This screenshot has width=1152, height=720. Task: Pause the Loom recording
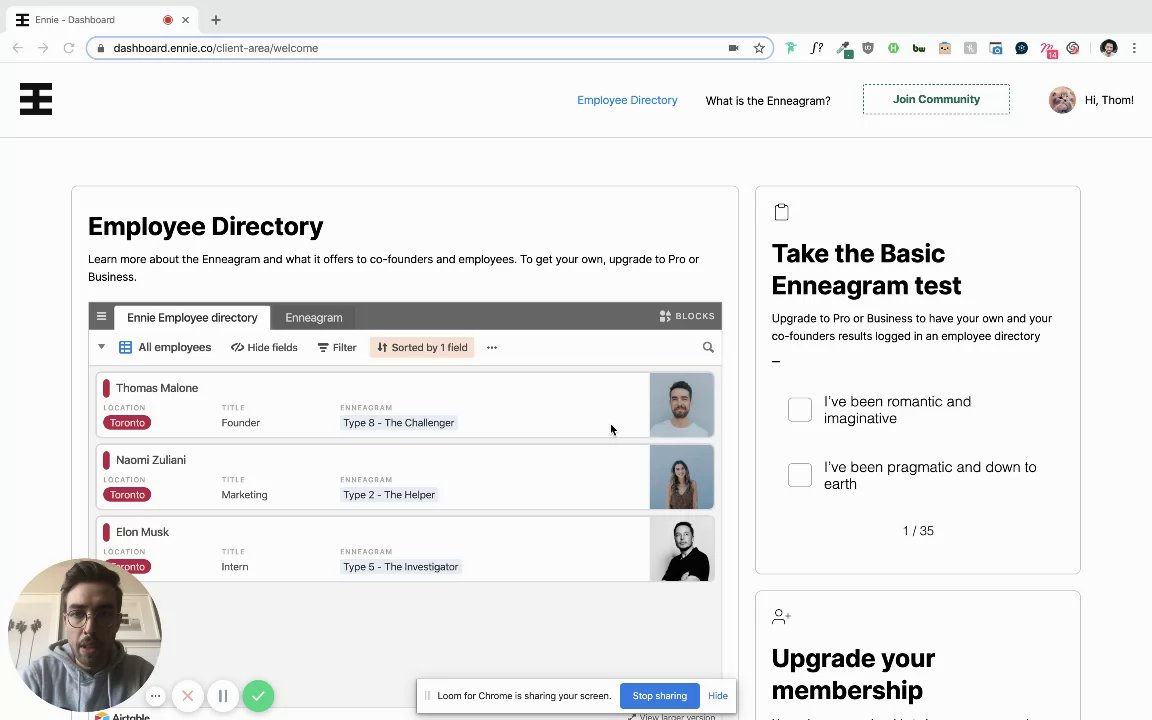pyautogui.click(x=223, y=696)
